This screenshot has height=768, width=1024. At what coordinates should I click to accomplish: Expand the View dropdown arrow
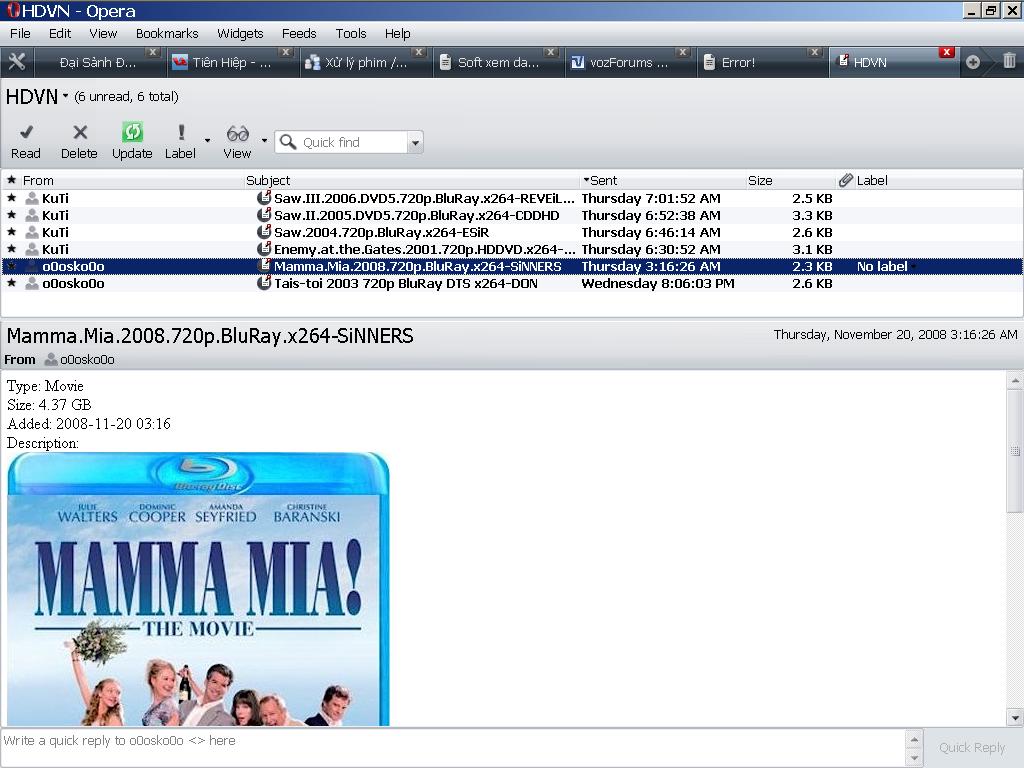pyautogui.click(x=264, y=141)
